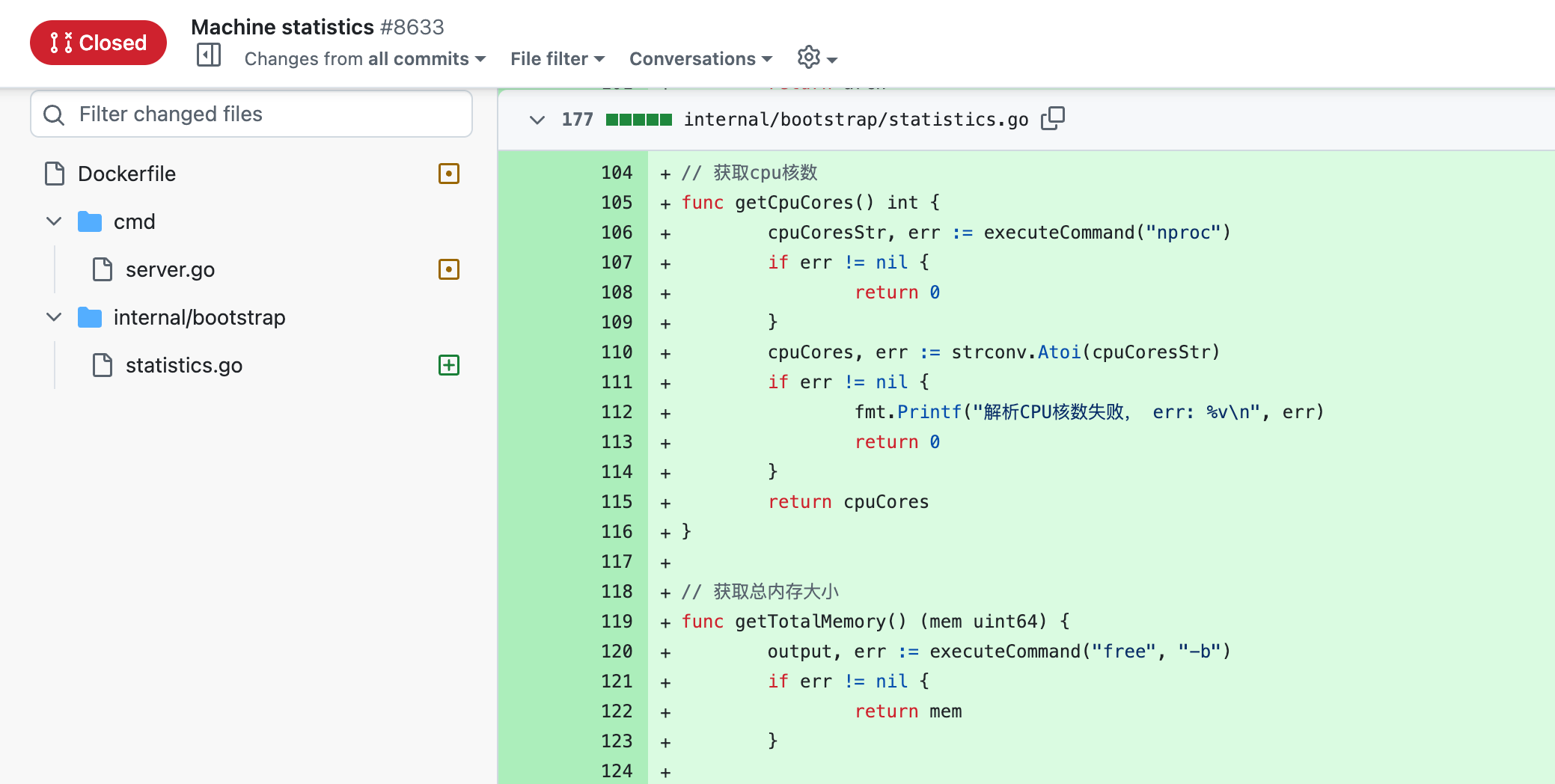Click the green diffstat bar for statistics.go
The image size is (1555, 784).
638,120
